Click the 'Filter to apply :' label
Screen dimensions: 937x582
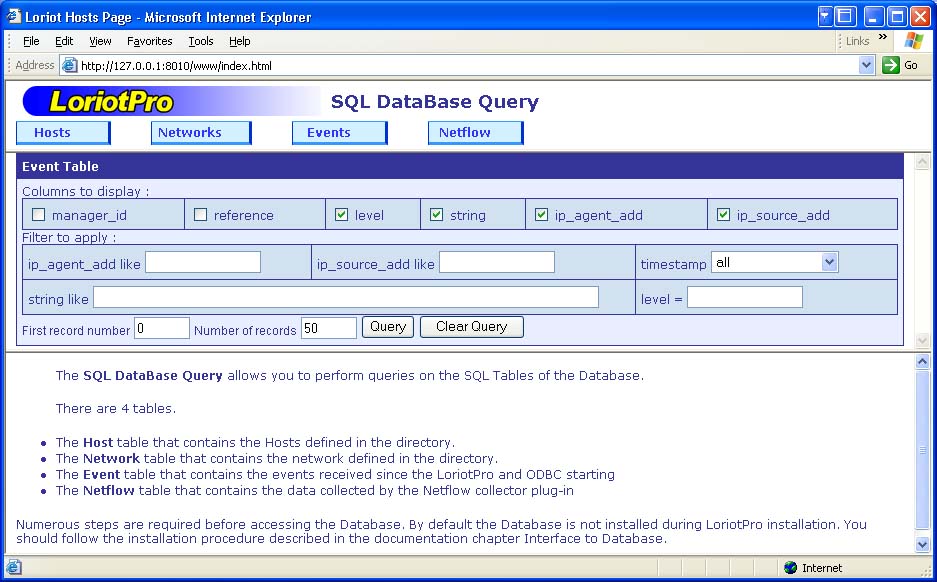point(69,238)
